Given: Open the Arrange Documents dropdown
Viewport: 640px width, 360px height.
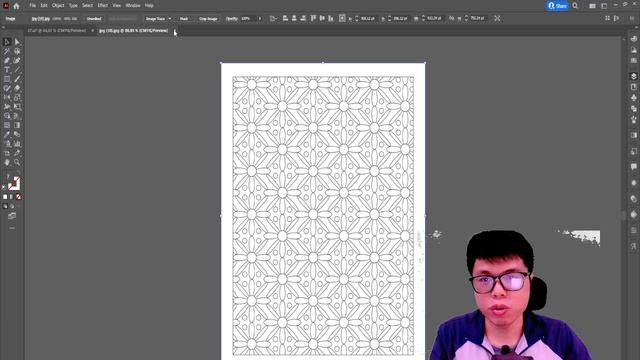Looking at the screenshot, I should 592,6.
